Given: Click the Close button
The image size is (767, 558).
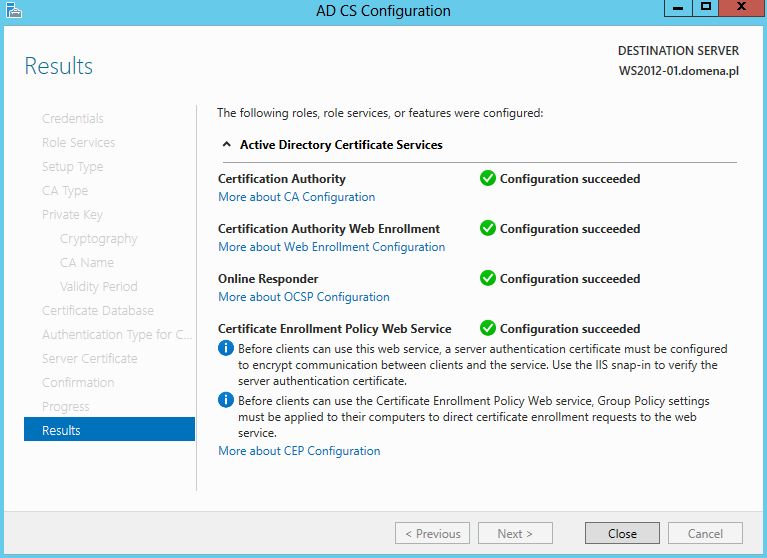Looking at the screenshot, I should (622, 534).
